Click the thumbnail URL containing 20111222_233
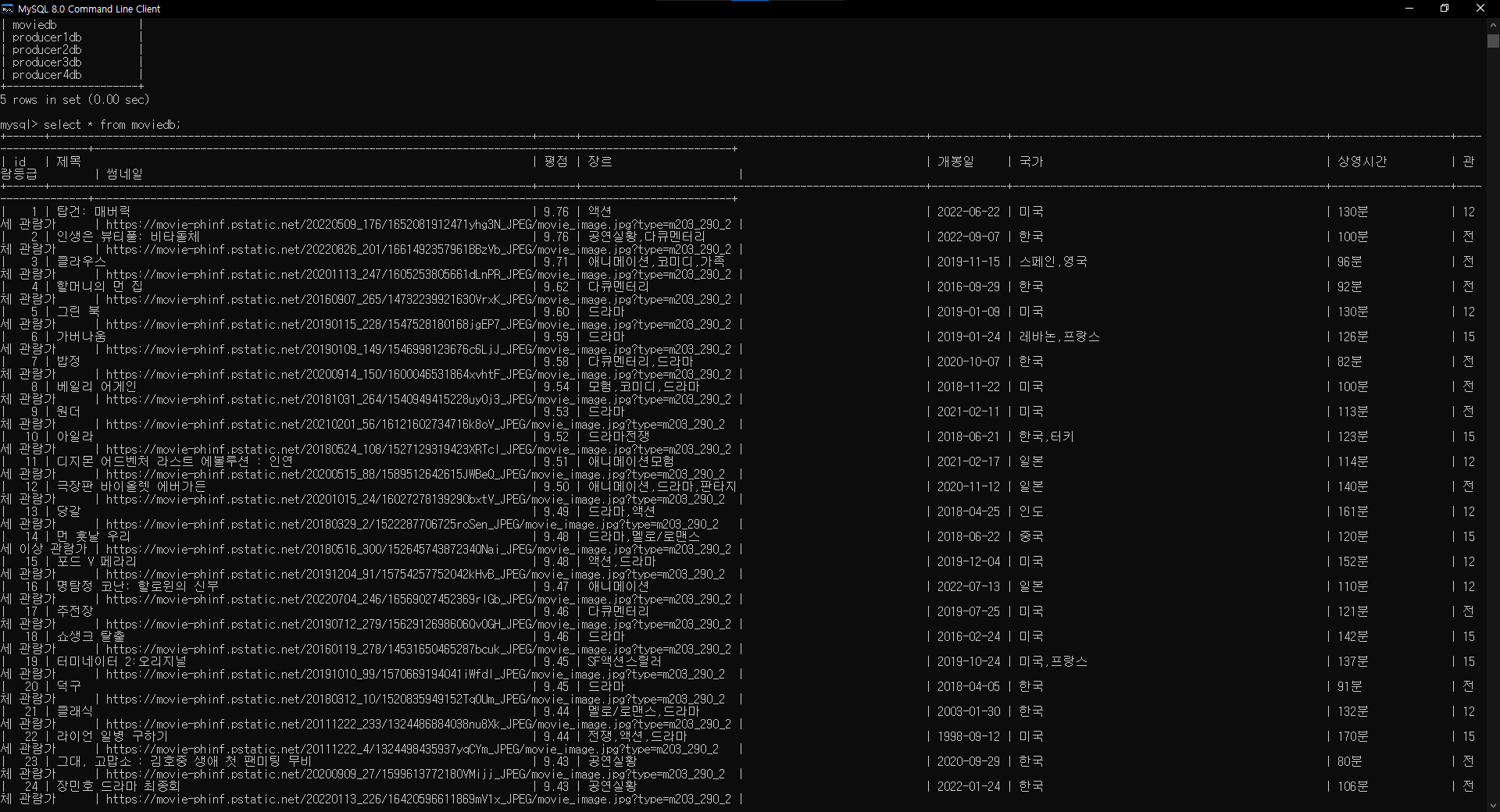1500x812 pixels. (419, 724)
